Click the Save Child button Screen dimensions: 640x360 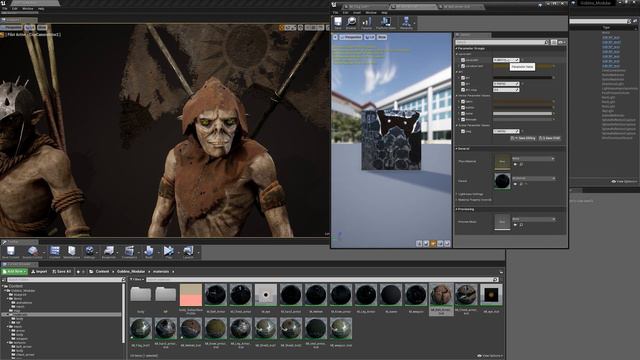point(550,138)
